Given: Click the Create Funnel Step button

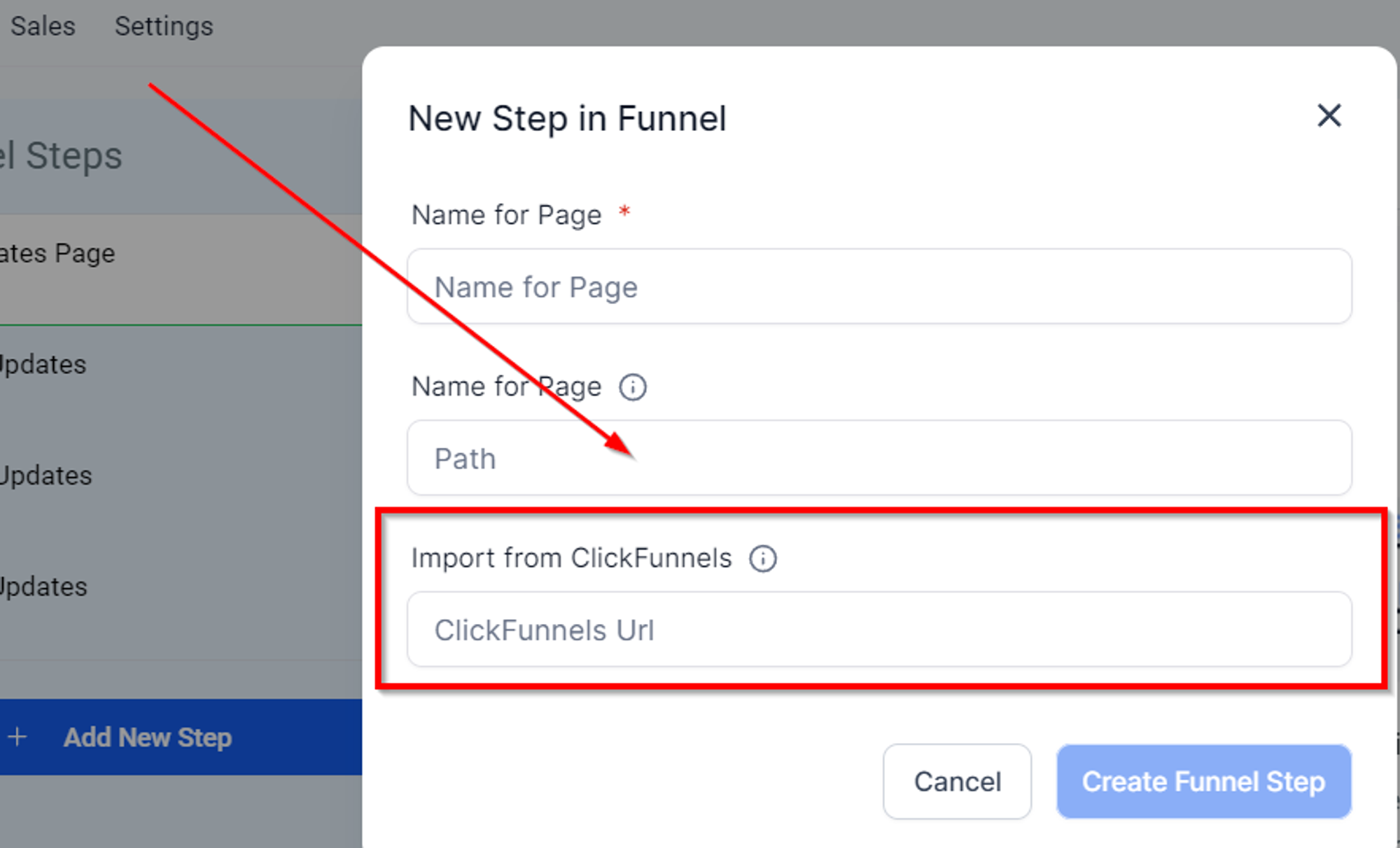Looking at the screenshot, I should pyautogui.click(x=1204, y=781).
